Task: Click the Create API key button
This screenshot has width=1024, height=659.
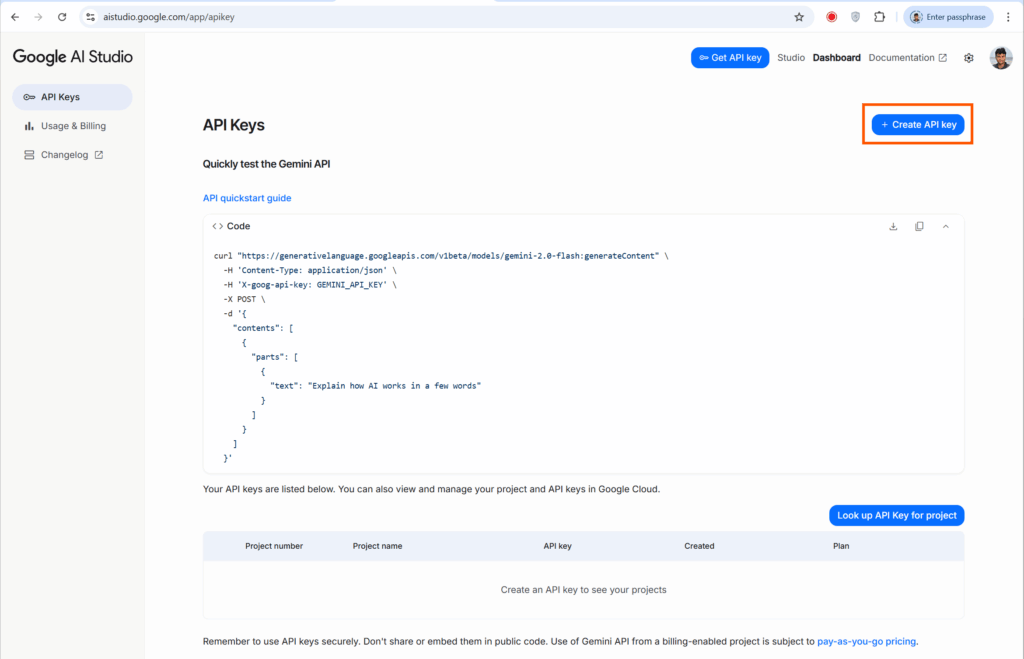Action: [918, 124]
